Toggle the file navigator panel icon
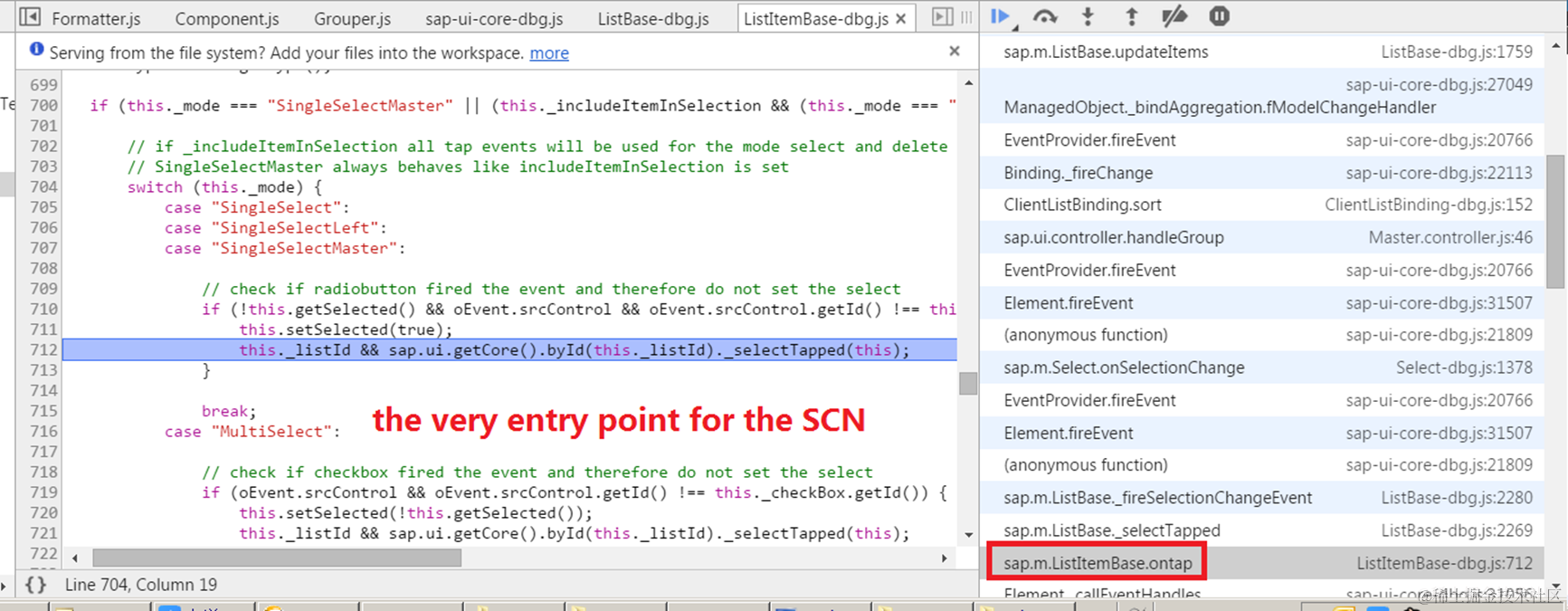 click(30, 16)
